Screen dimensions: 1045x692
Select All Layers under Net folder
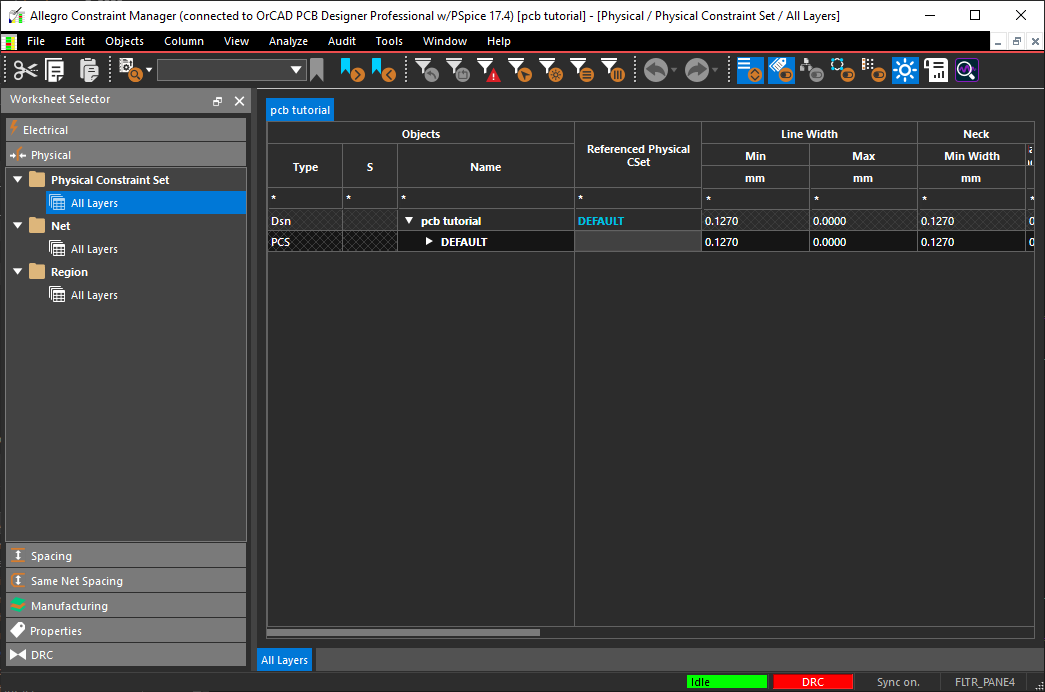click(94, 249)
